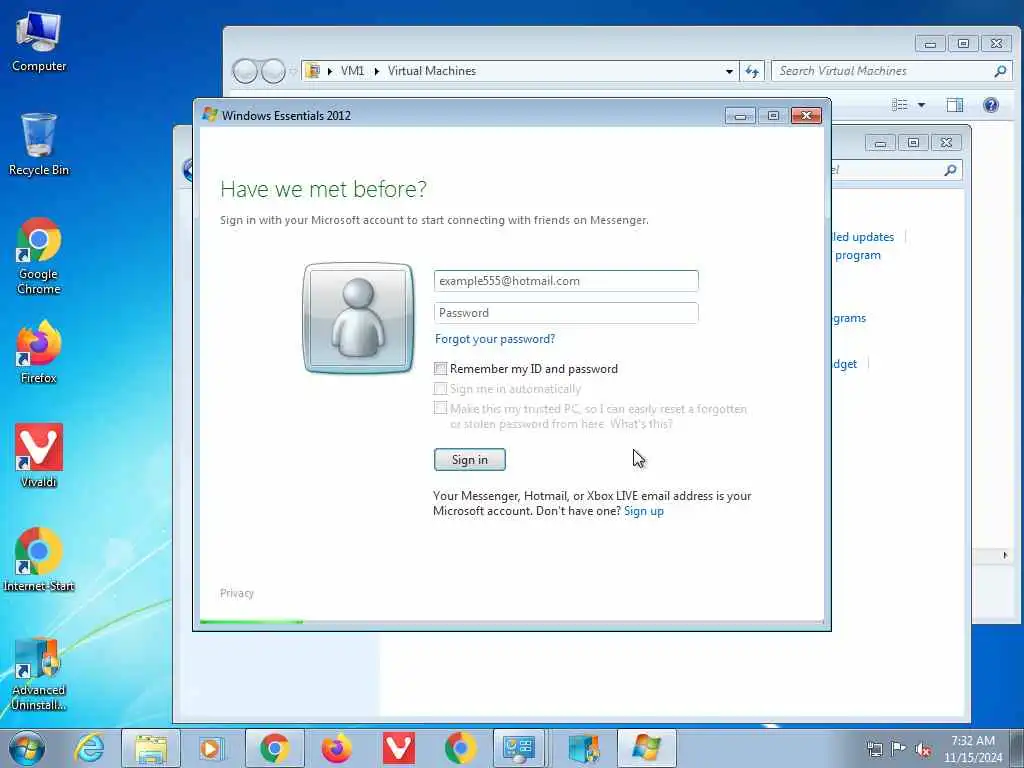Open the Control Panel taskbar button
Viewport: 1024px width, 768px height.
tap(519, 748)
